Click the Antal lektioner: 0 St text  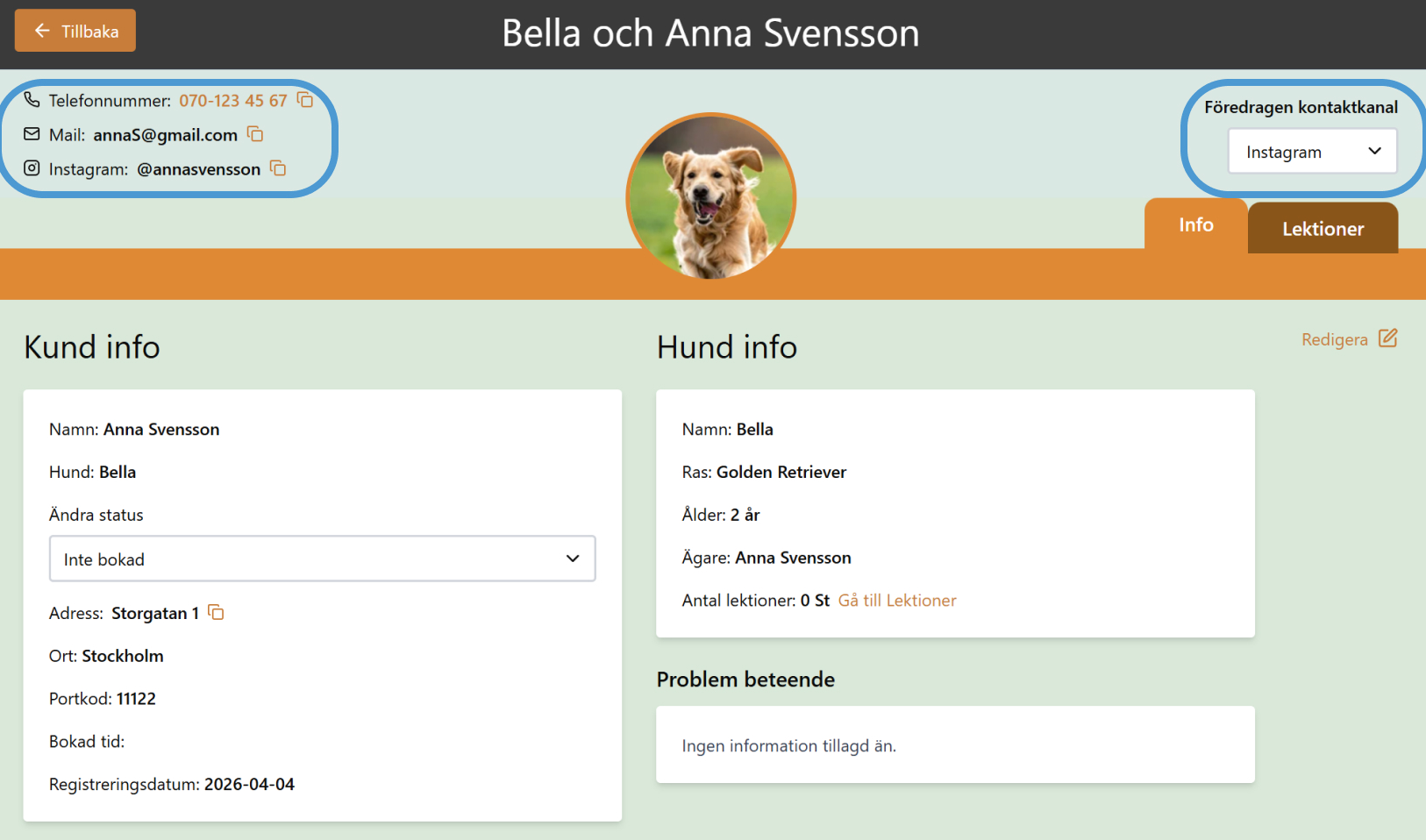point(756,601)
